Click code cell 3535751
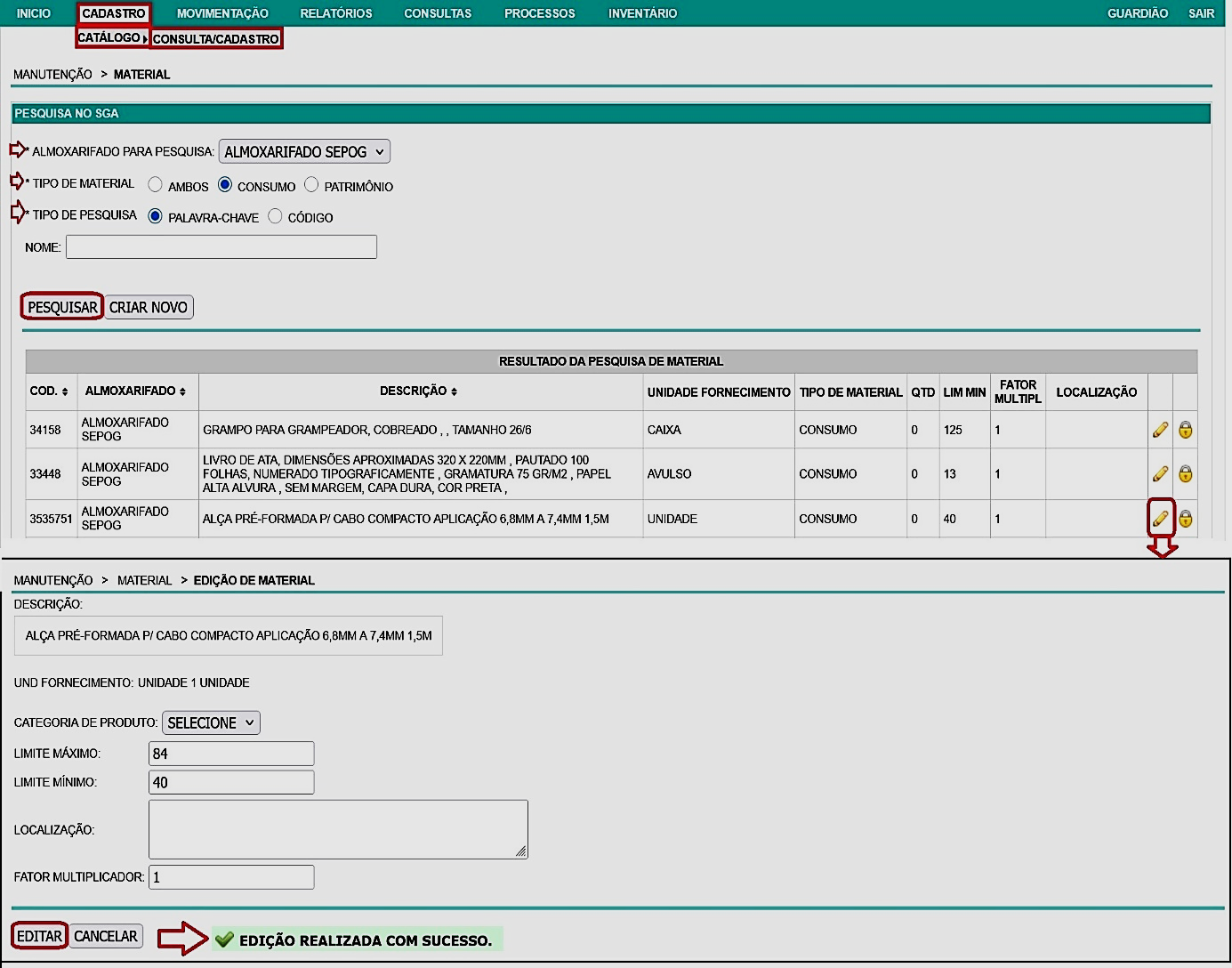The height and width of the screenshot is (968, 1232). (x=51, y=519)
